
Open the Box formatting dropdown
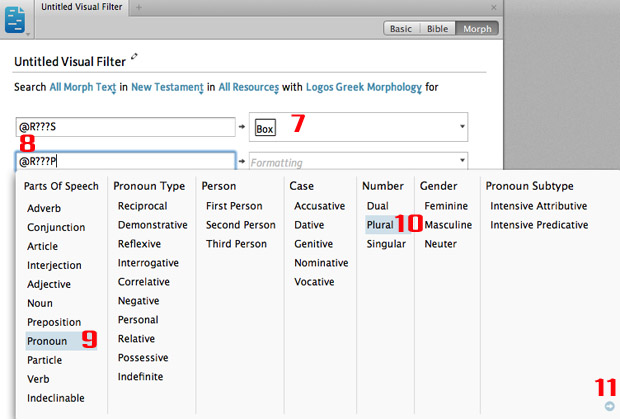461,127
